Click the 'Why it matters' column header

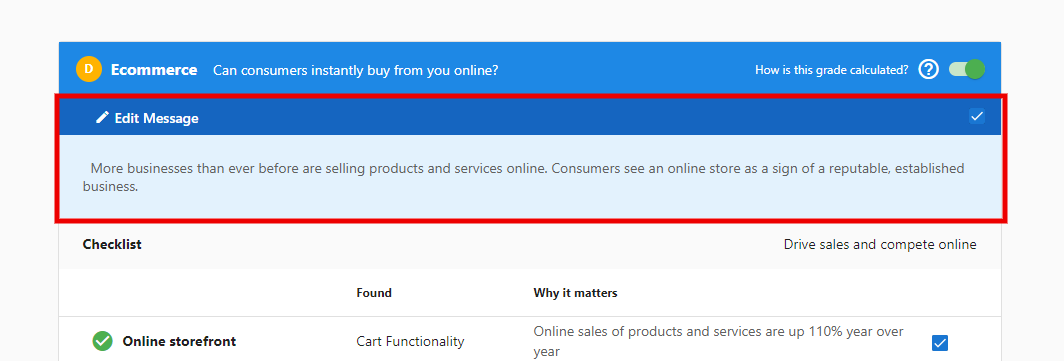(575, 293)
